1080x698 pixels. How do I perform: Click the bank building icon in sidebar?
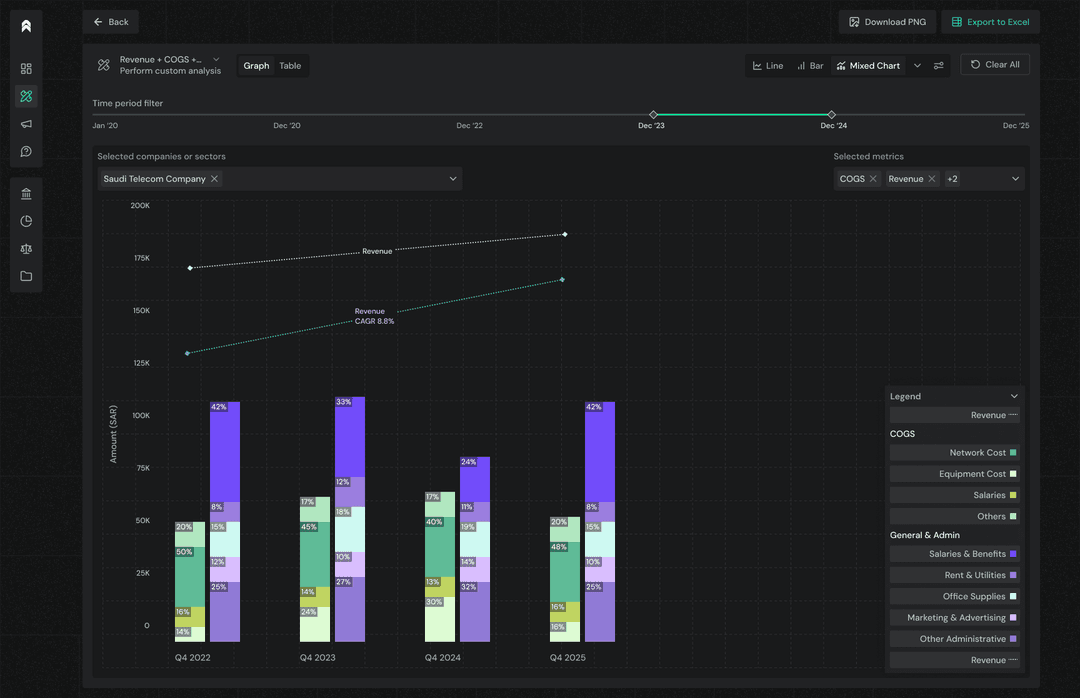point(26,193)
